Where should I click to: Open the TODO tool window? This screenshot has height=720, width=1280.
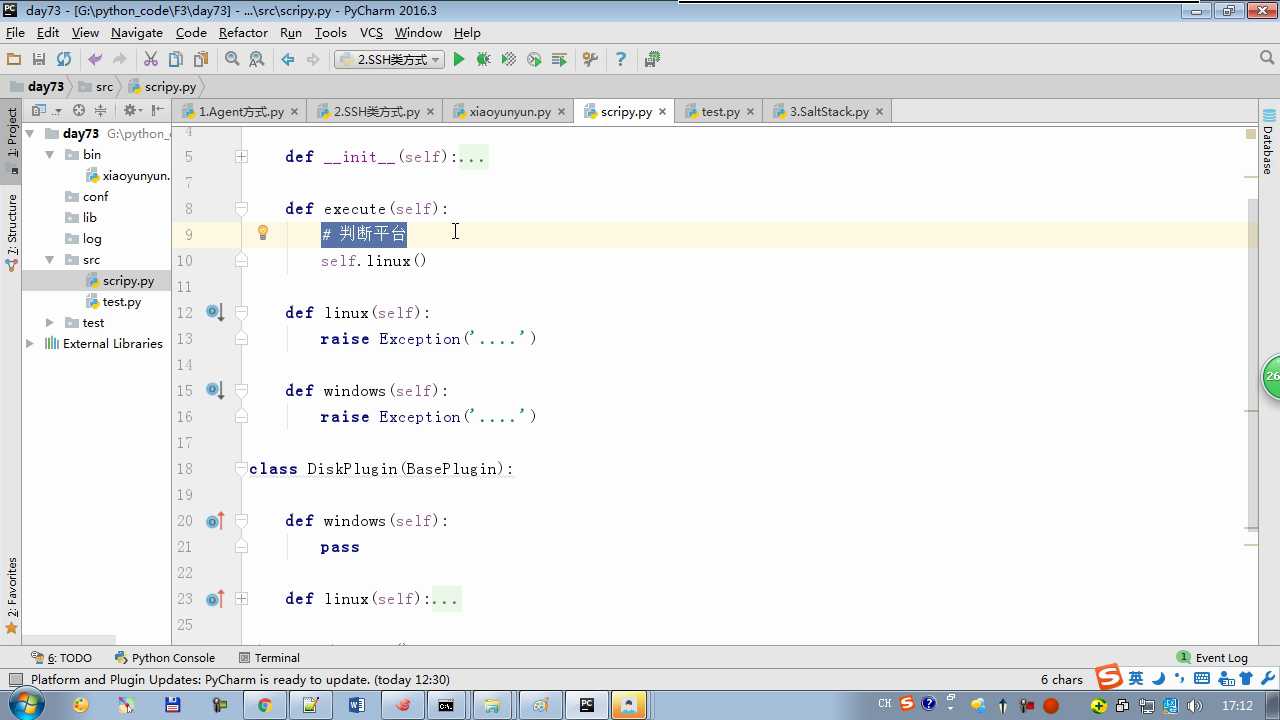(x=62, y=658)
